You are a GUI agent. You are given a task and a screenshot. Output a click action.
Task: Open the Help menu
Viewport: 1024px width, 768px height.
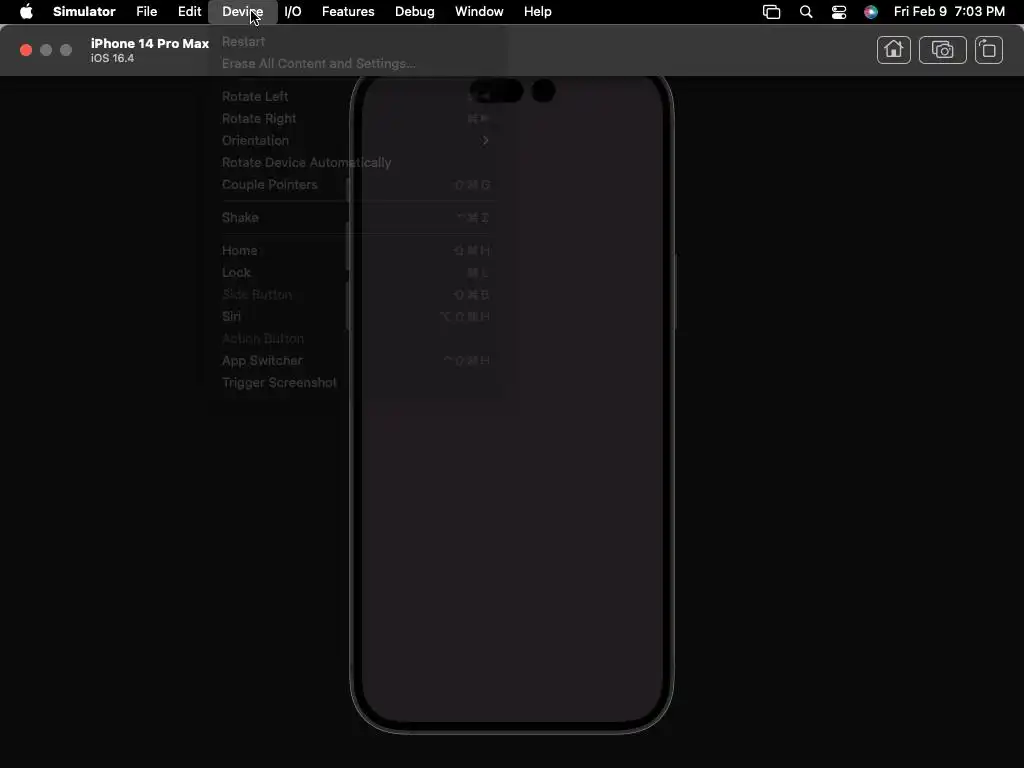(537, 12)
